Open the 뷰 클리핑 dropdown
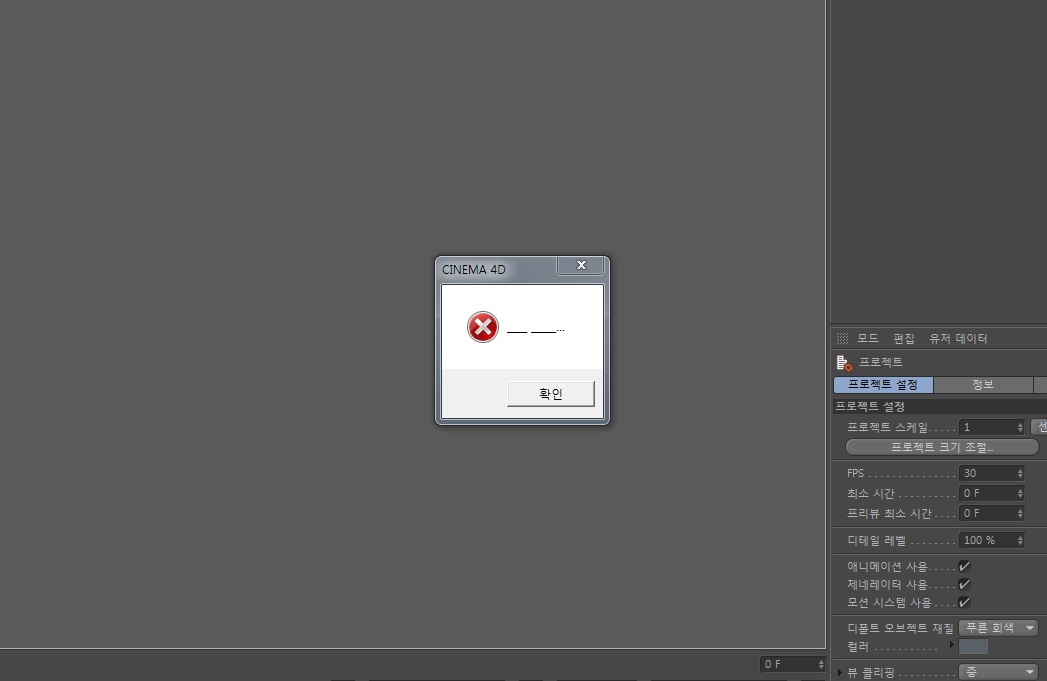Image resolution: width=1047 pixels, height=681 pixels. tap(998, 672)
